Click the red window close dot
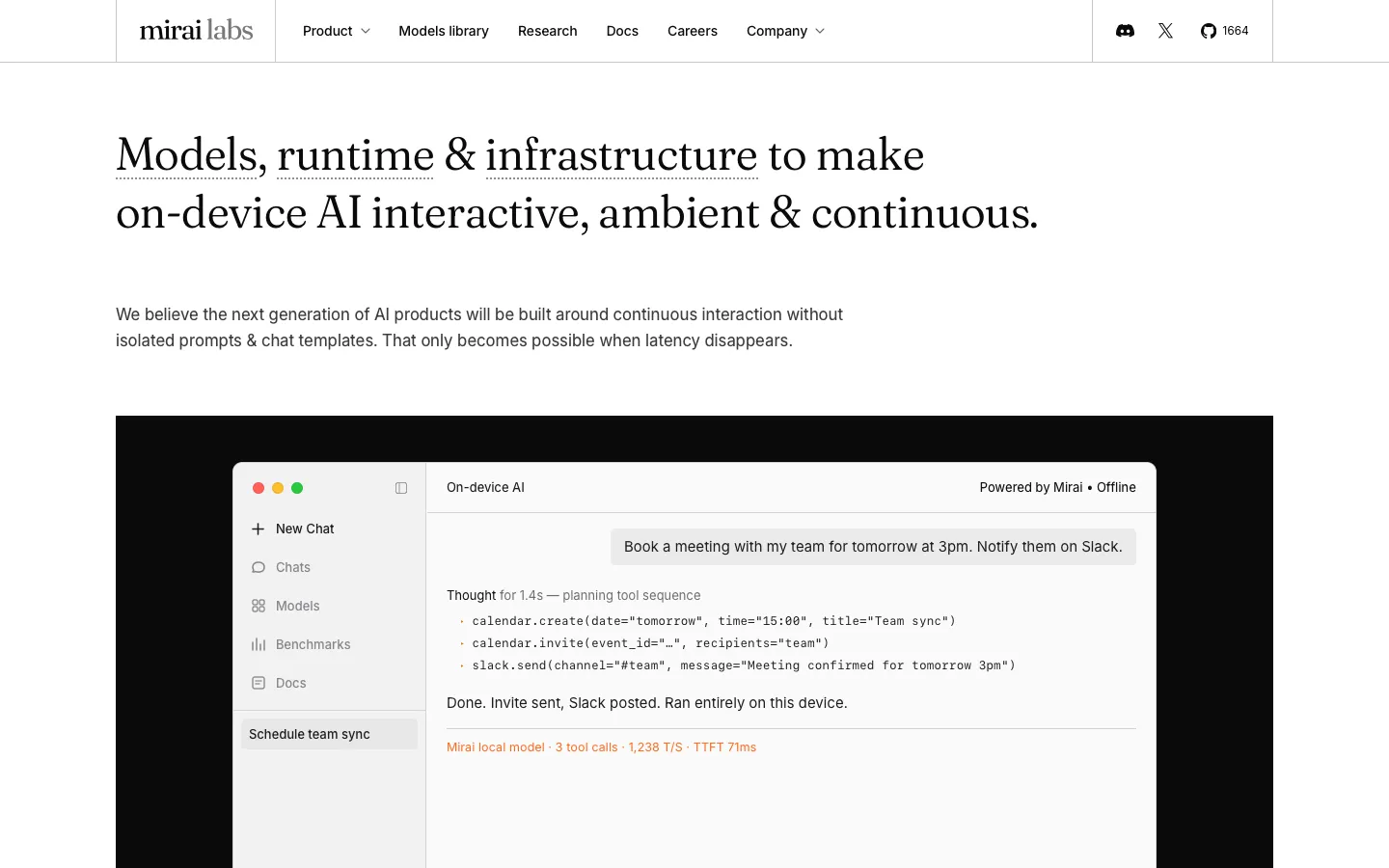Screen dimensions: 1389x868 (259, 488)
